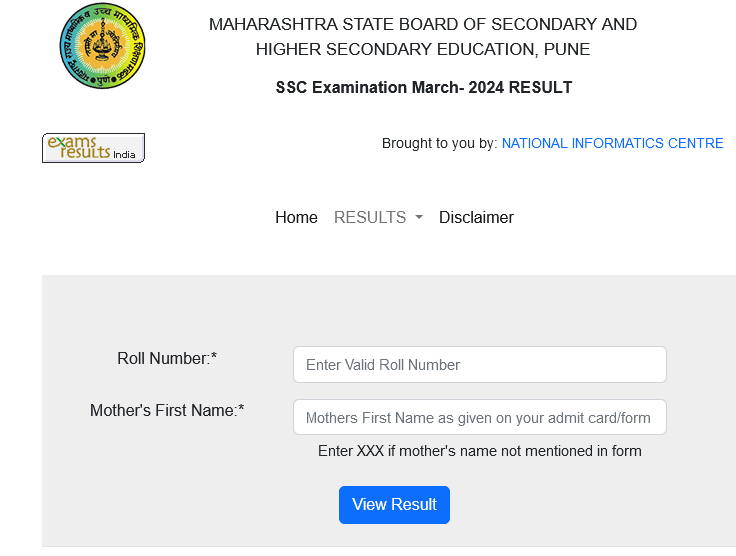Image resolution: width=736 pixels, height=556 pixels.
Task: Open the Disclaimer page
Action: pyautogui.click(x=476, y=217)
